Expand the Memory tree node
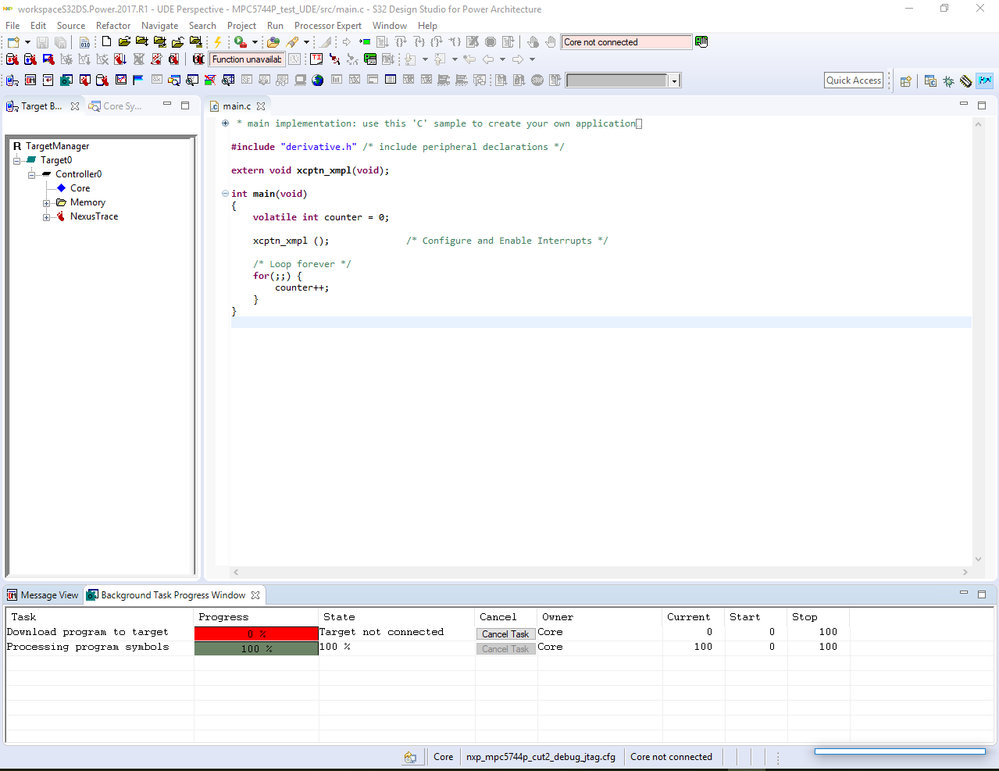Screen dimensions: 999x771 click(47, 203)
